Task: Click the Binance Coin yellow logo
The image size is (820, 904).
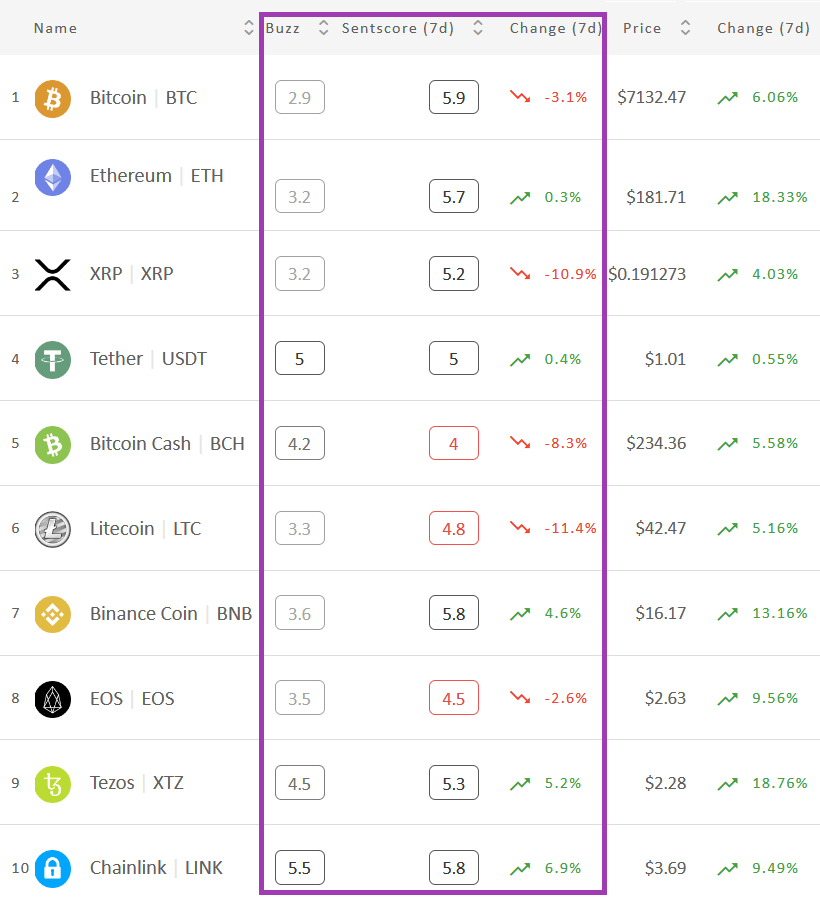Action: point(52,615)
